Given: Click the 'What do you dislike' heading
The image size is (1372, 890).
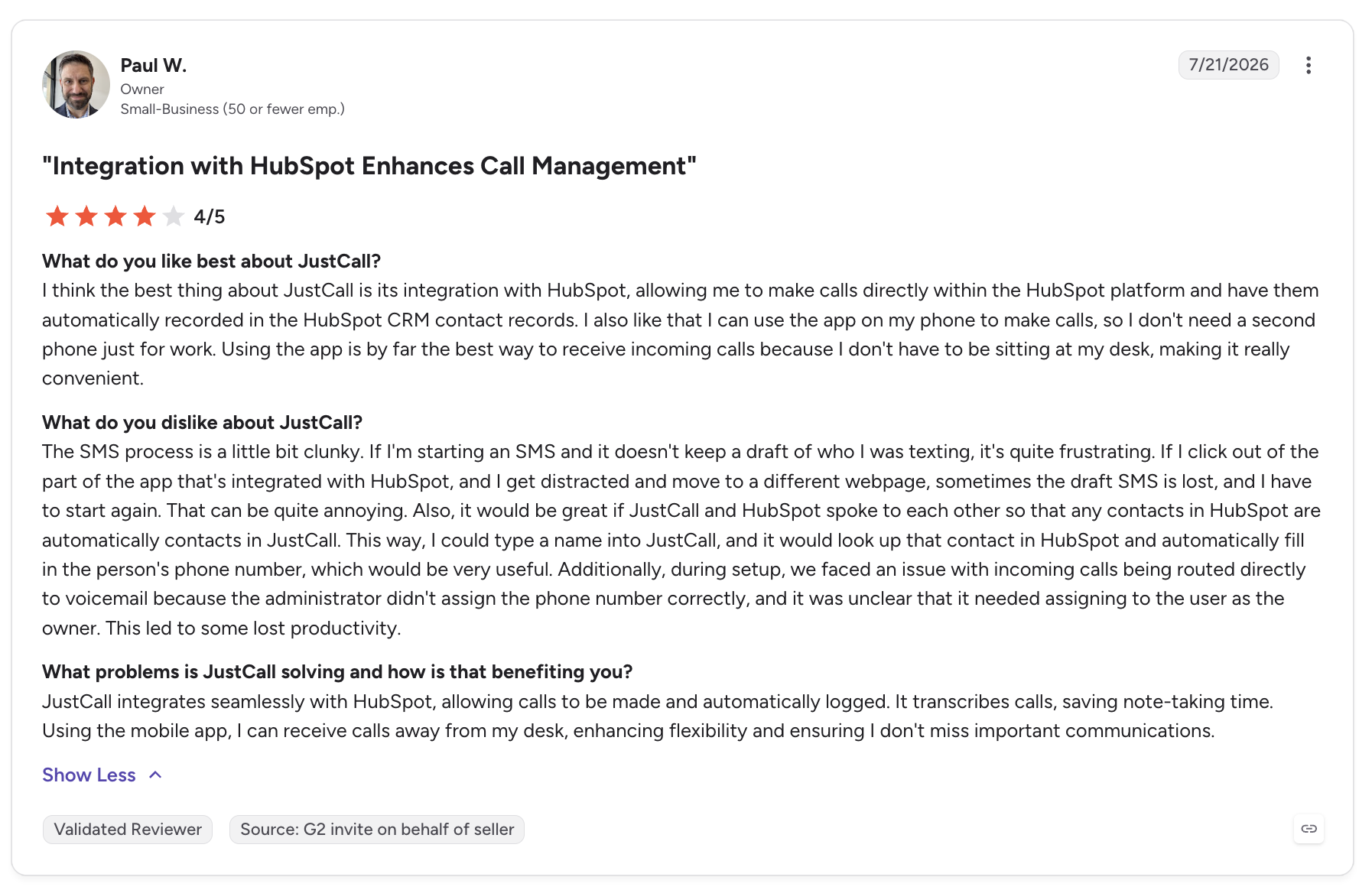Looking at the screenshot, I should [203, 423].
